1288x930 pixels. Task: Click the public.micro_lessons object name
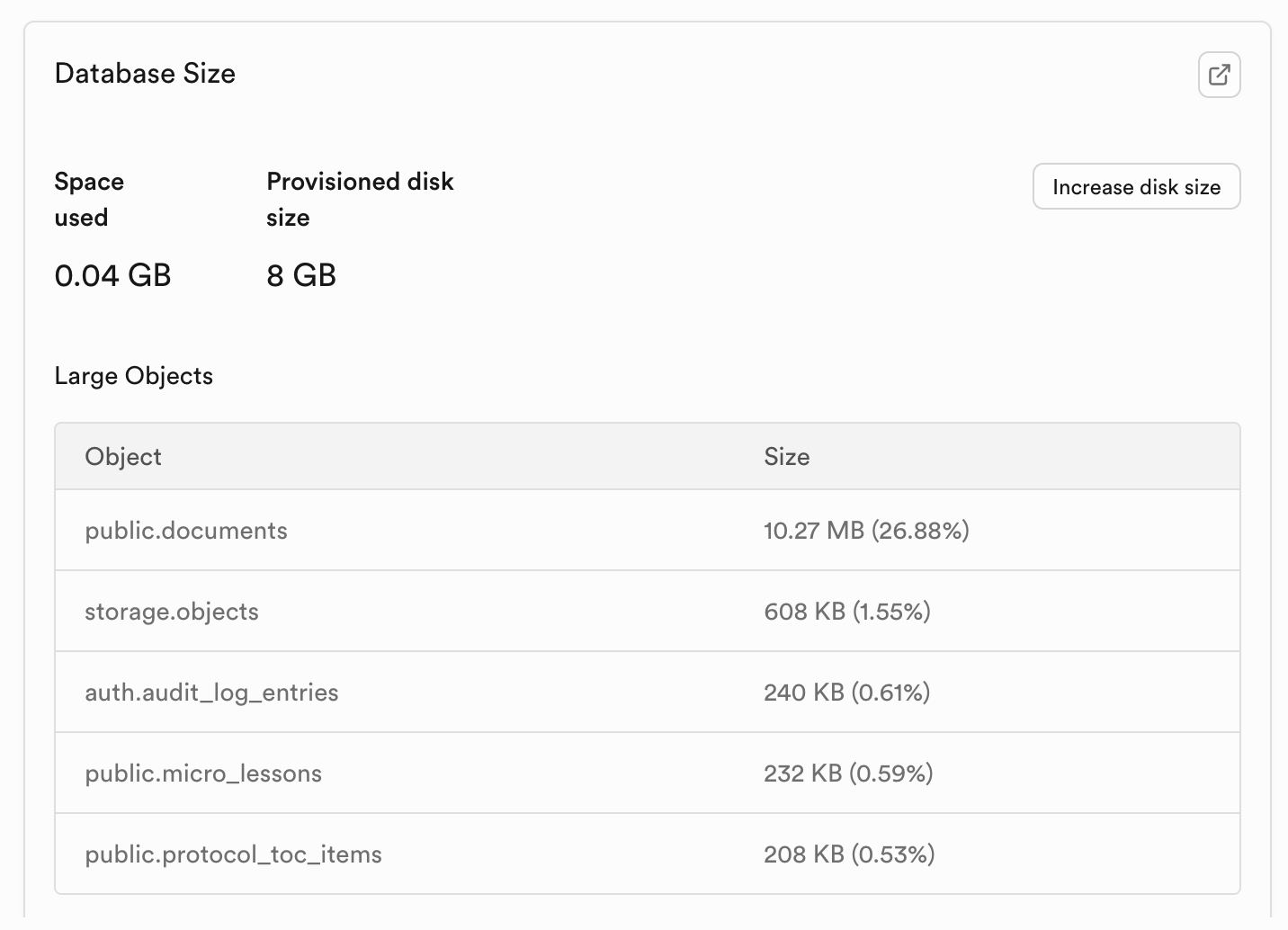[203, 774]
